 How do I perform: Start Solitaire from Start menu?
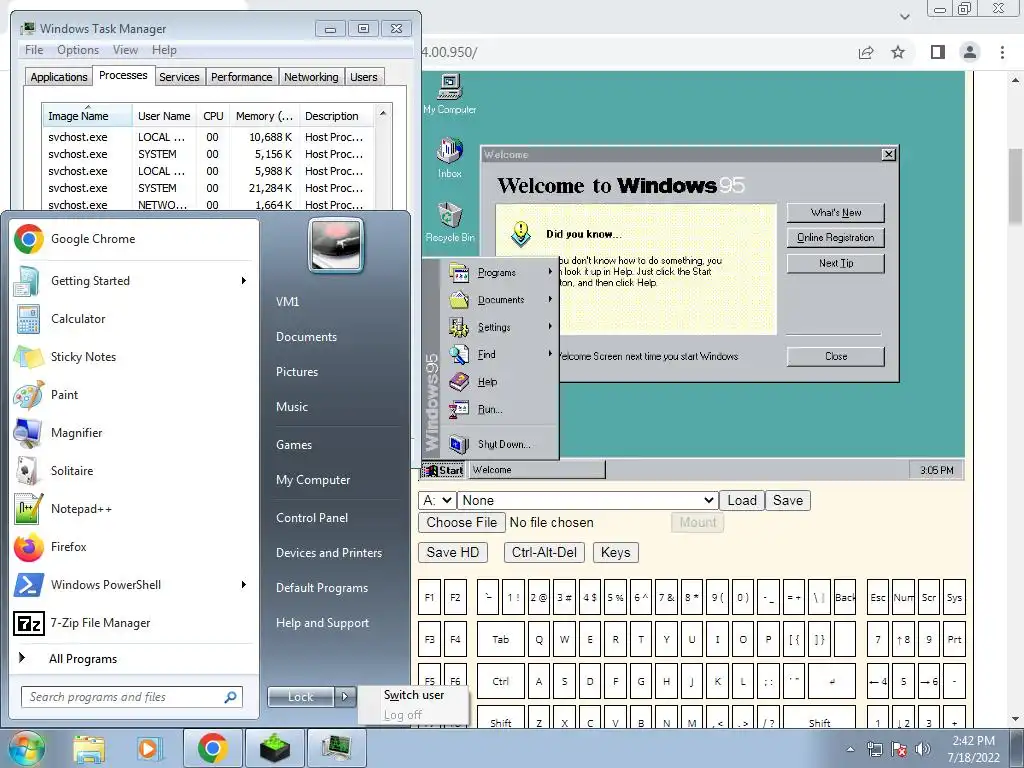point(72,471)
